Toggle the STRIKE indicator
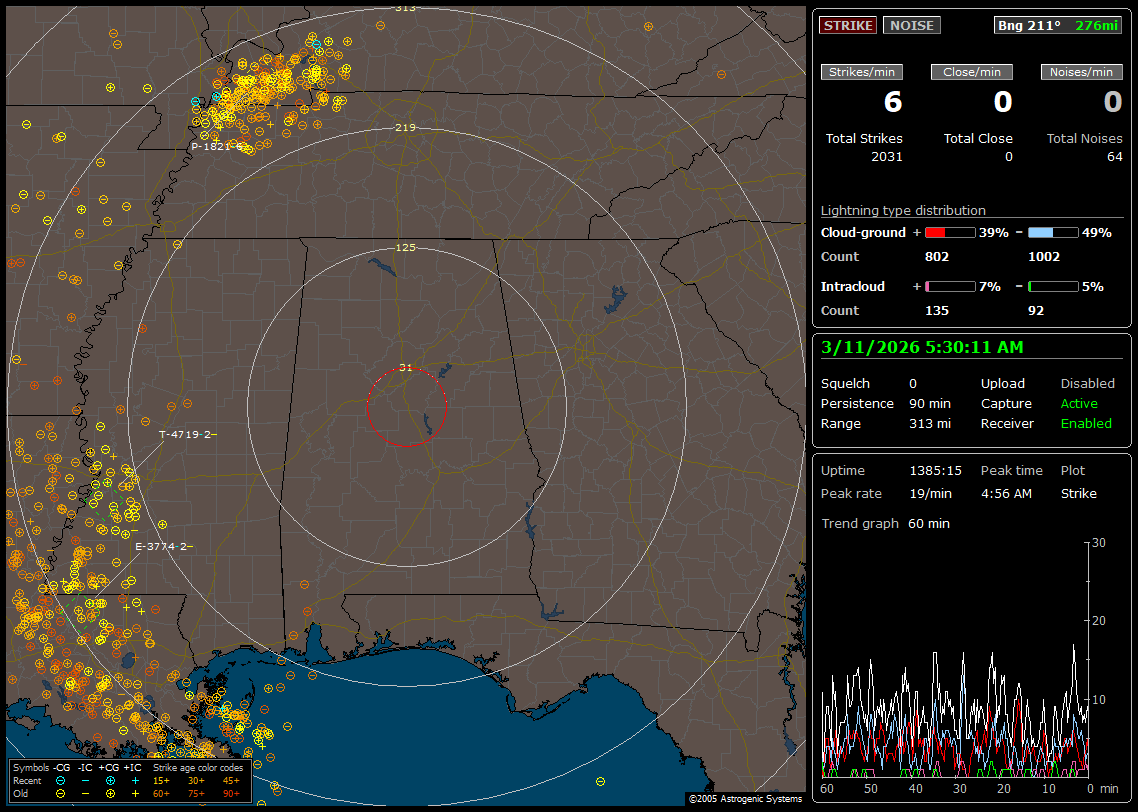Screen dimensions: 1138x812 (x=848, y=25)
